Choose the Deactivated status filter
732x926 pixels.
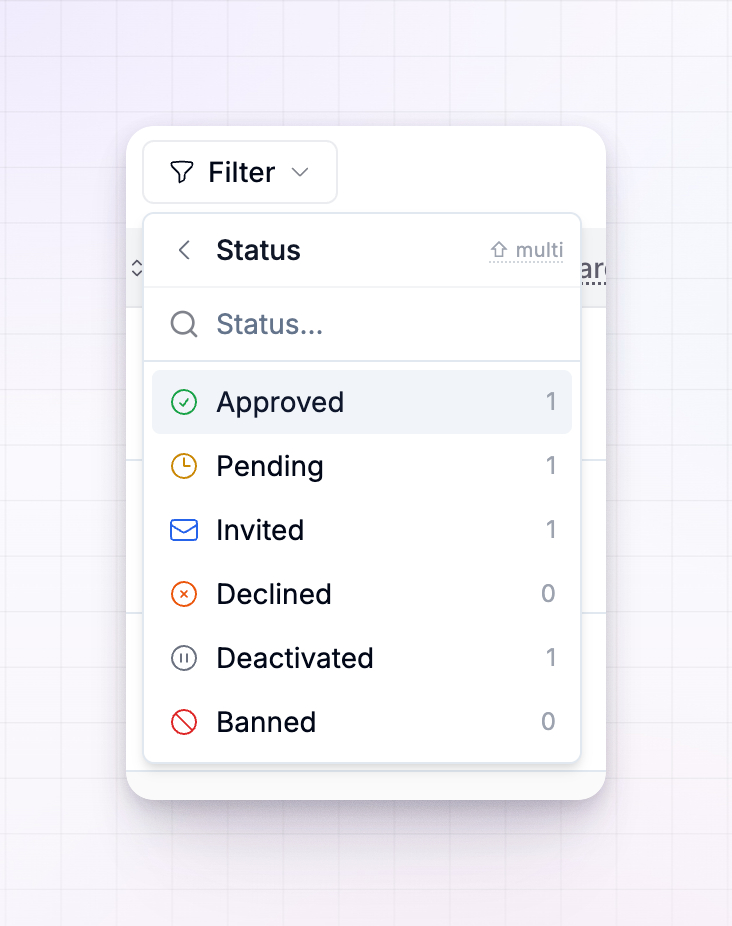(362, 658)
